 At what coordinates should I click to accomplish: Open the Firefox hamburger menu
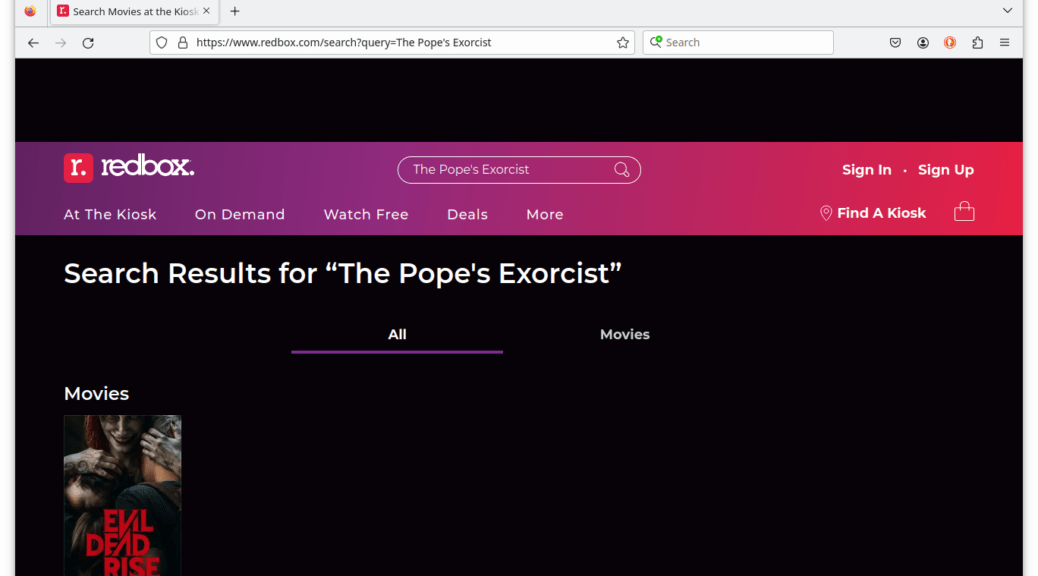coord(1004,42)
